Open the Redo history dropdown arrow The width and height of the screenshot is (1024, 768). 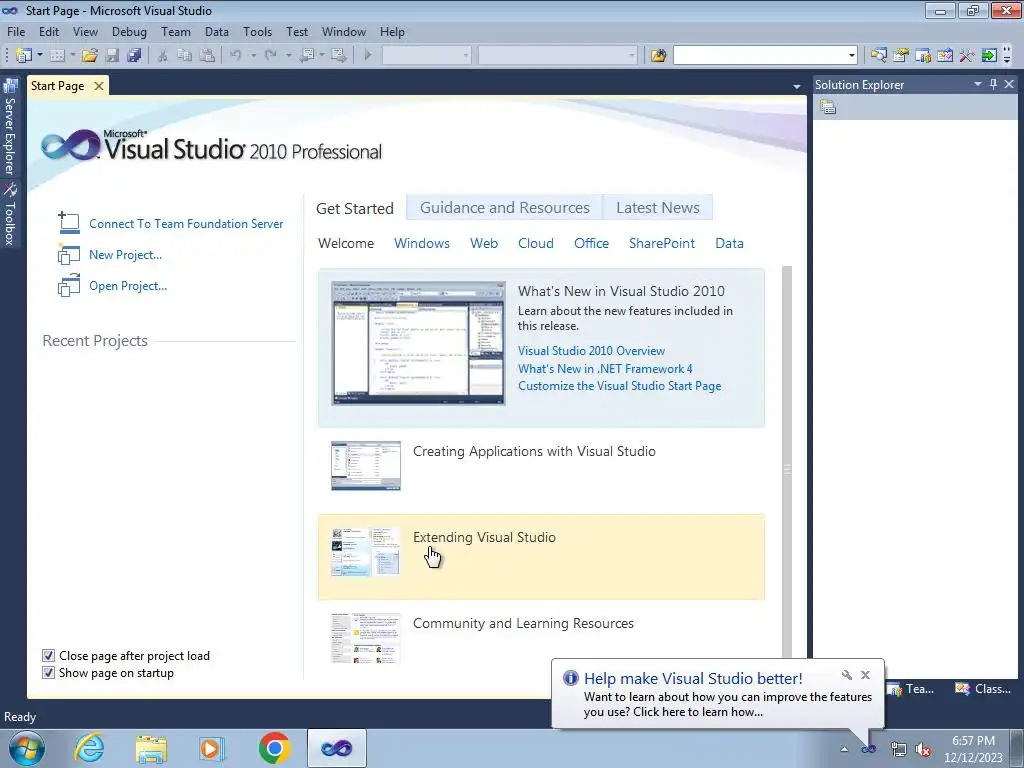289,56
